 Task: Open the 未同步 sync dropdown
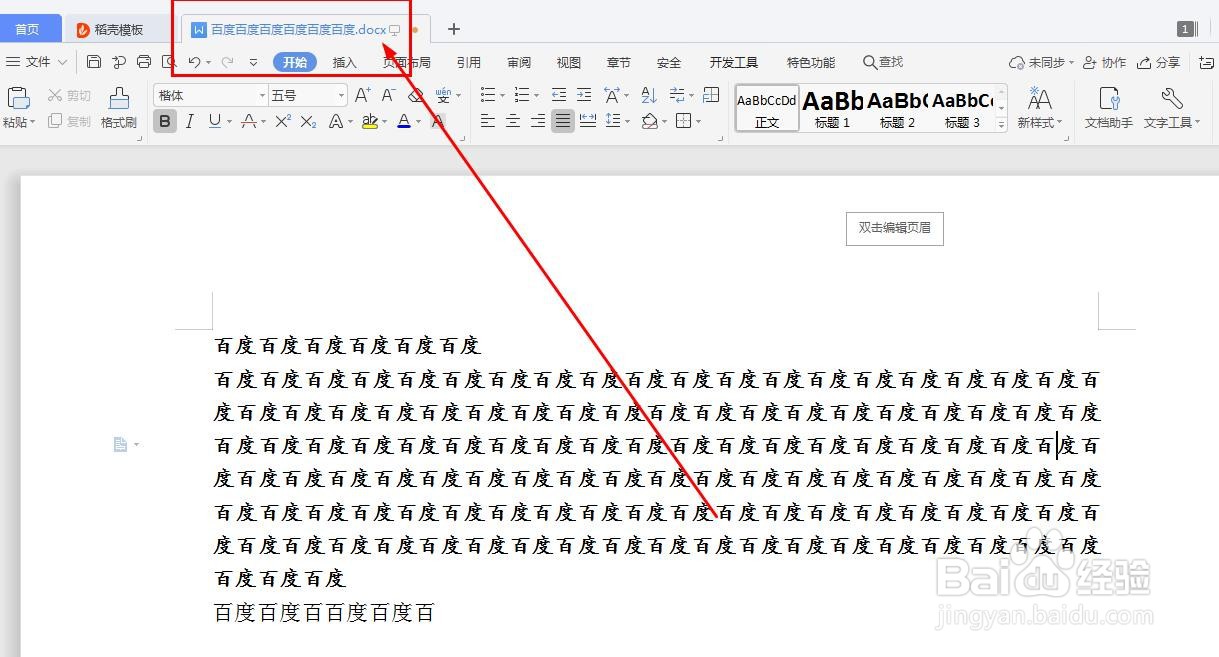(x=1041, y=62)
